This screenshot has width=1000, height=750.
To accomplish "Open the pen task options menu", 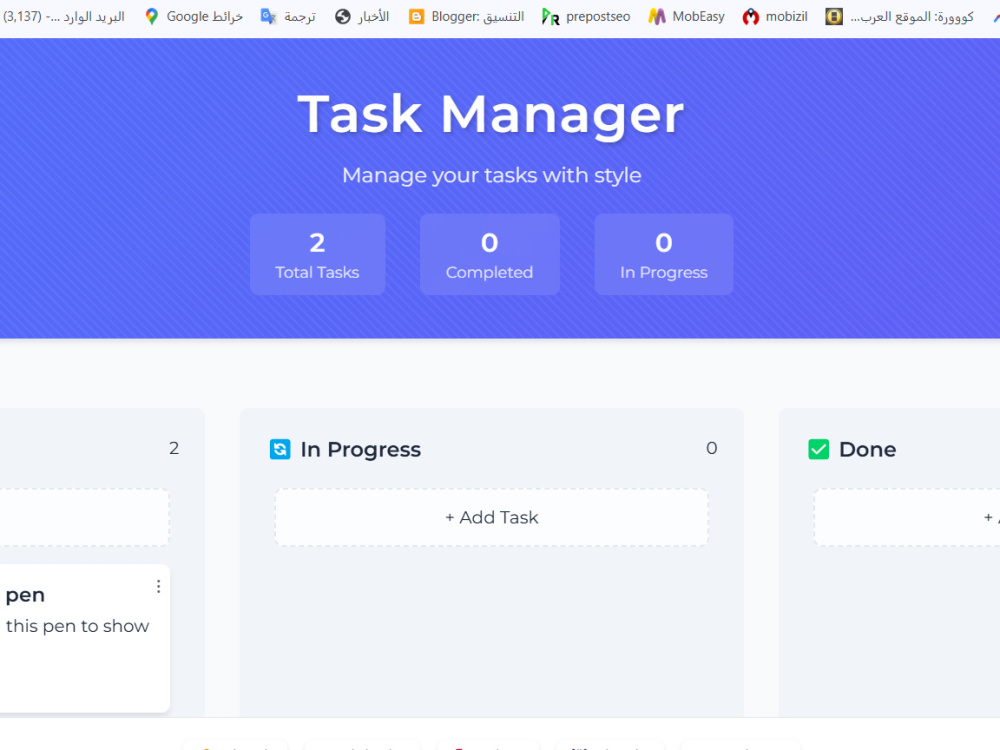I will 158,587.
